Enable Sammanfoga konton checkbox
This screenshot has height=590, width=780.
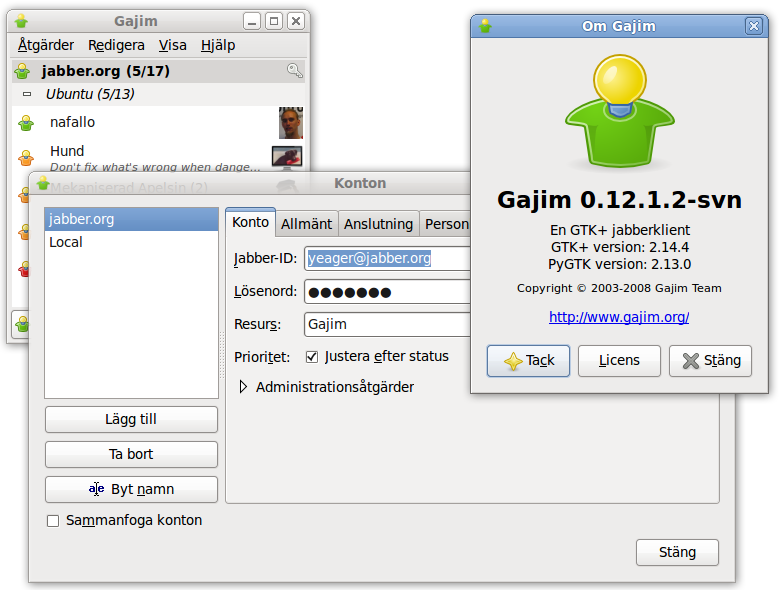click(x=53, y=521)
